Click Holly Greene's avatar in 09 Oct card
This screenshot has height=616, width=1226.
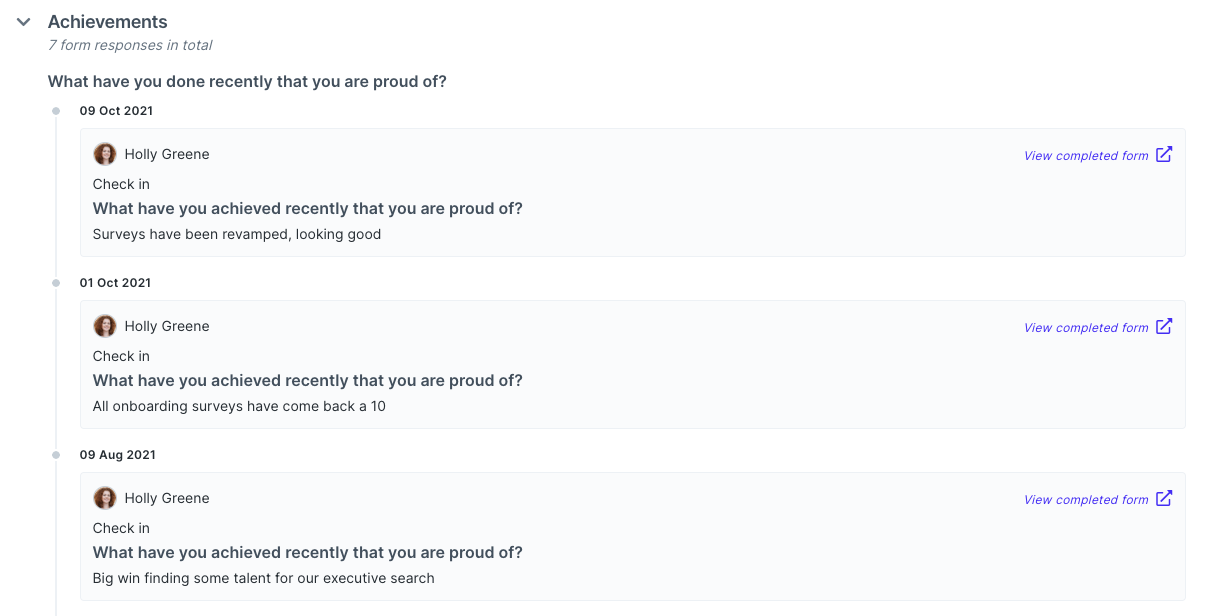[x=105, y=154]
